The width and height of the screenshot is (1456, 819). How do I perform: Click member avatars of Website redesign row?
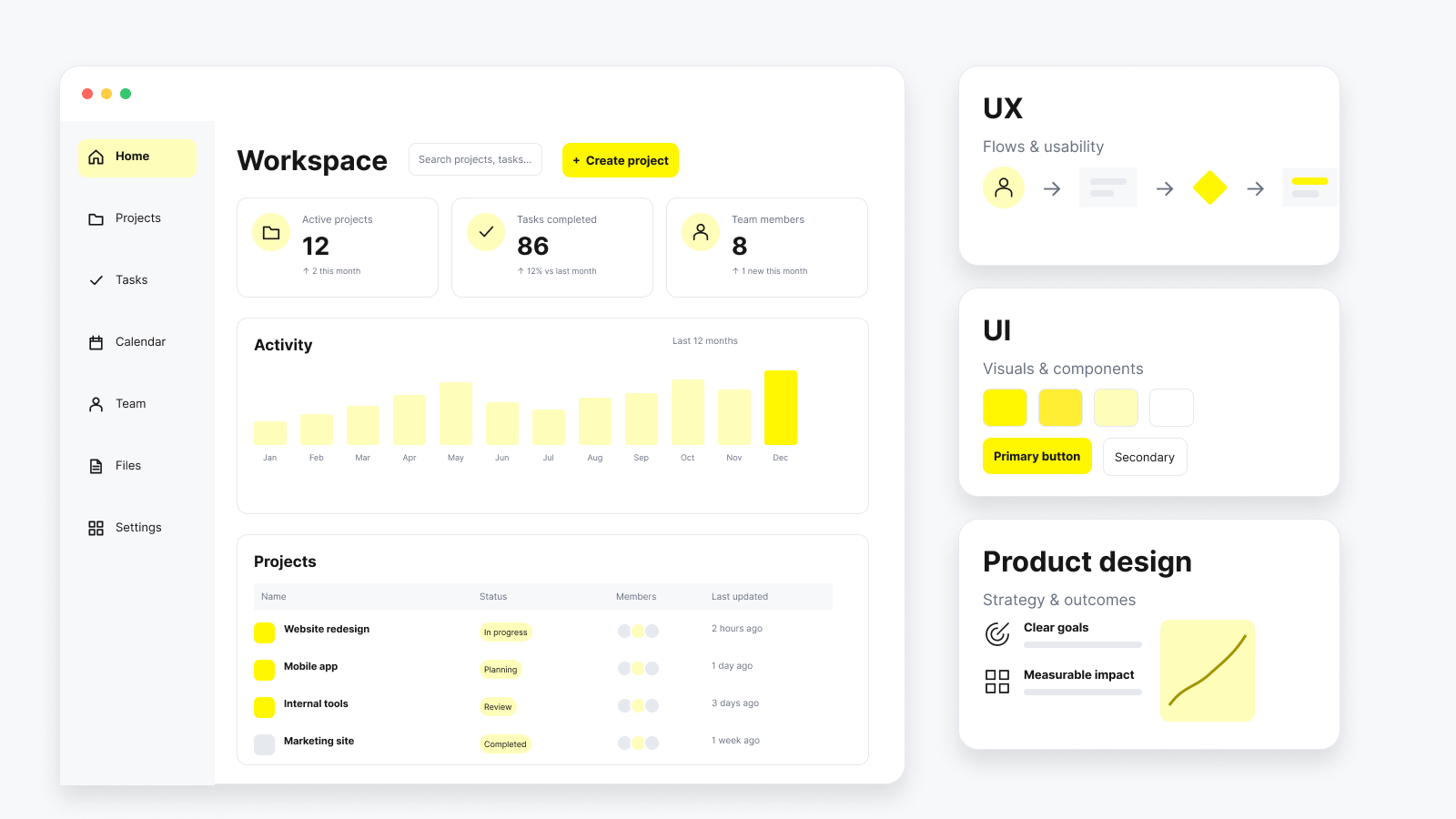point(638,631)
